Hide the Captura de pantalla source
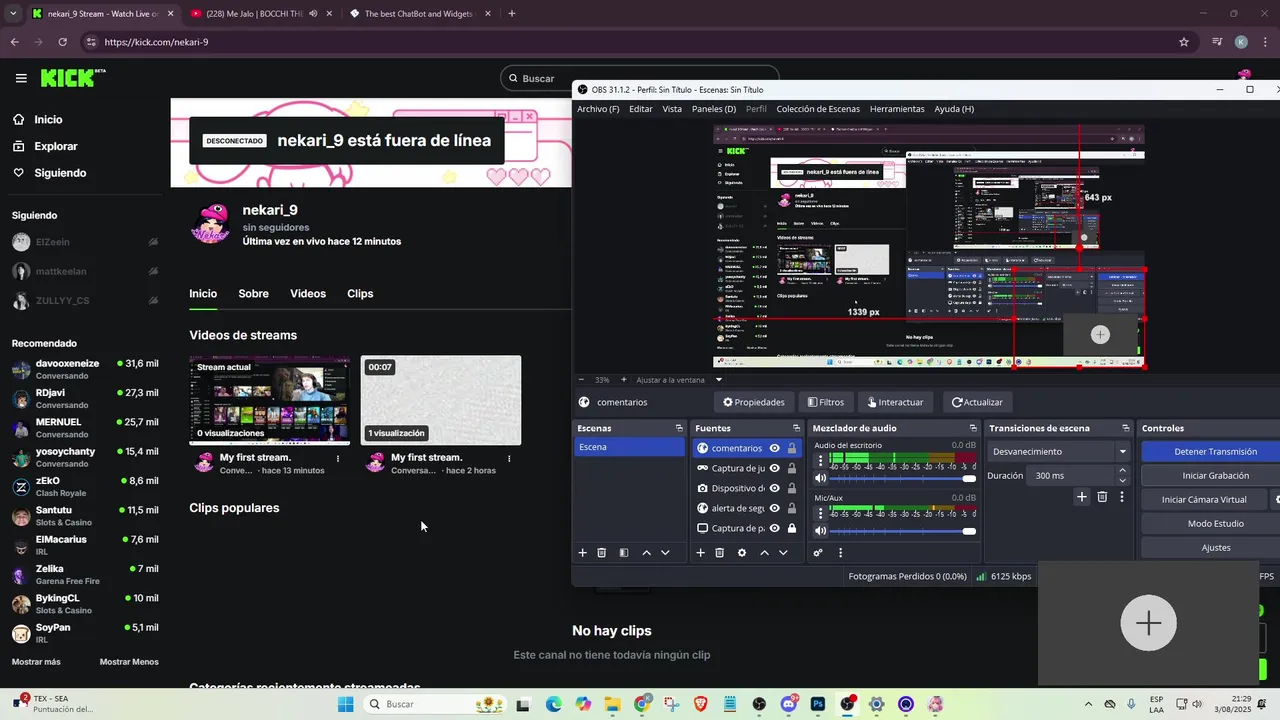The image size is (1280, 720). [x=774, y=528]
